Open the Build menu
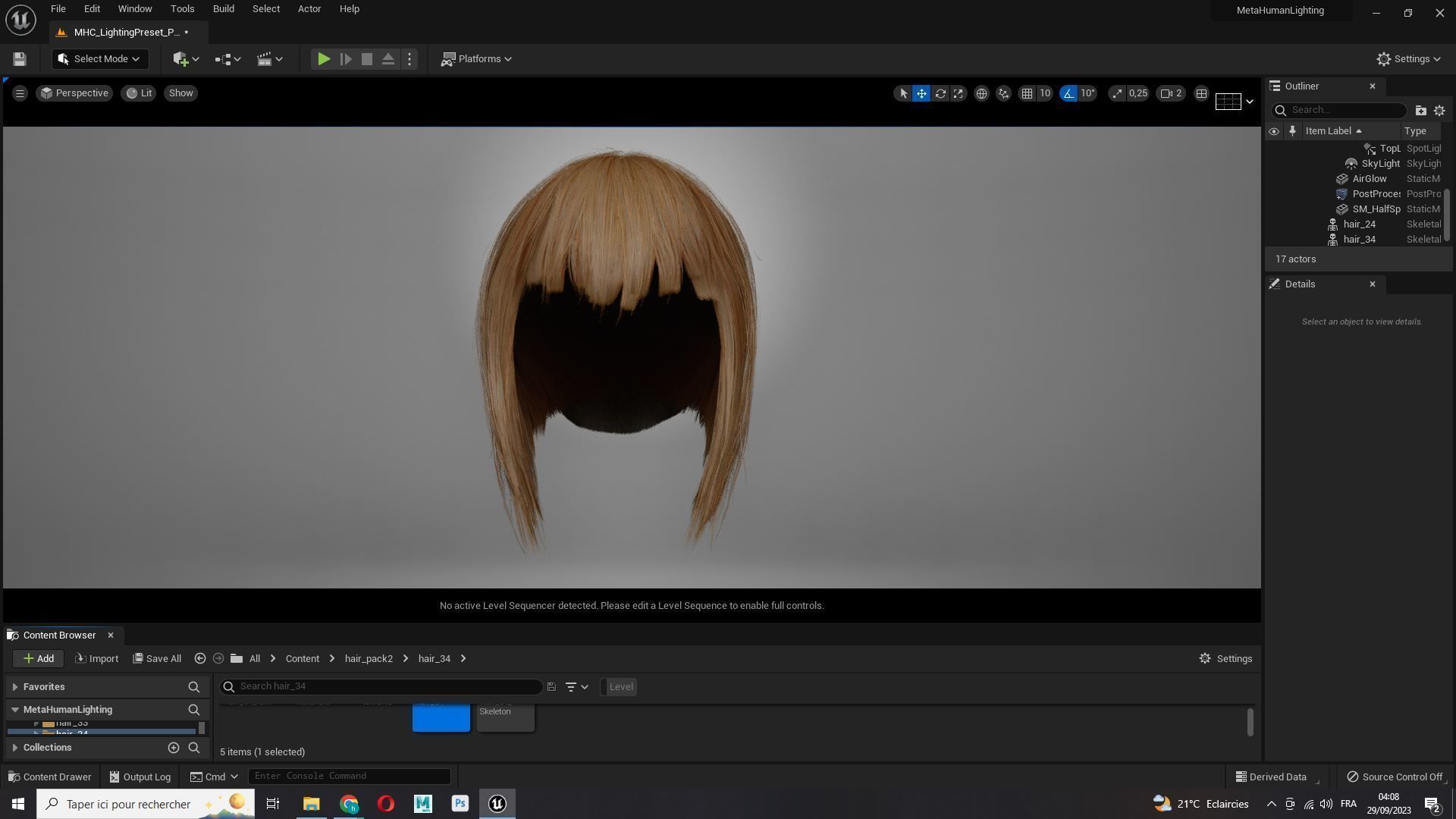This screenshot has height=819, width=1456. click(x=223, y=9)
